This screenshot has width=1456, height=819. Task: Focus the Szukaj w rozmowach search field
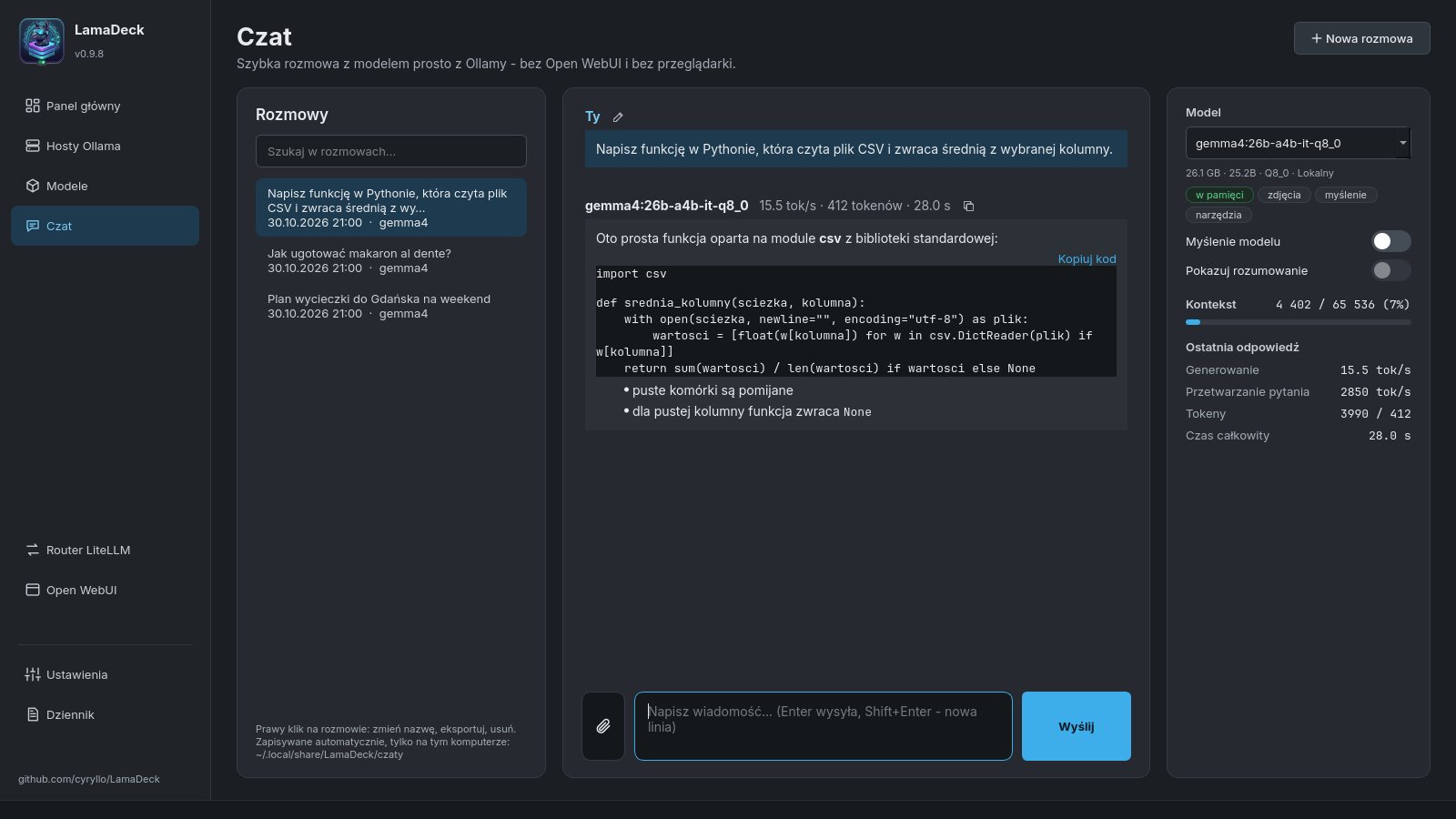point(391,151)
